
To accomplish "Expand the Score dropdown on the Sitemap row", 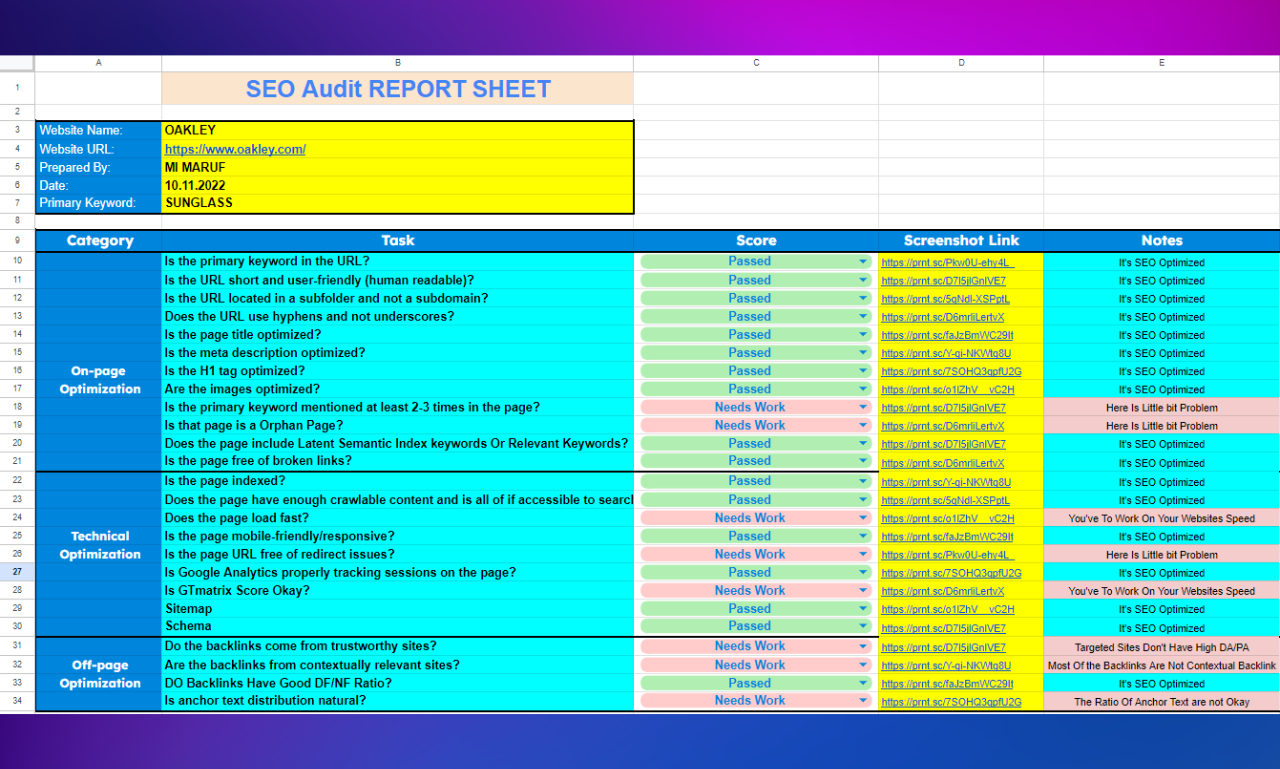I will point(864,609).
